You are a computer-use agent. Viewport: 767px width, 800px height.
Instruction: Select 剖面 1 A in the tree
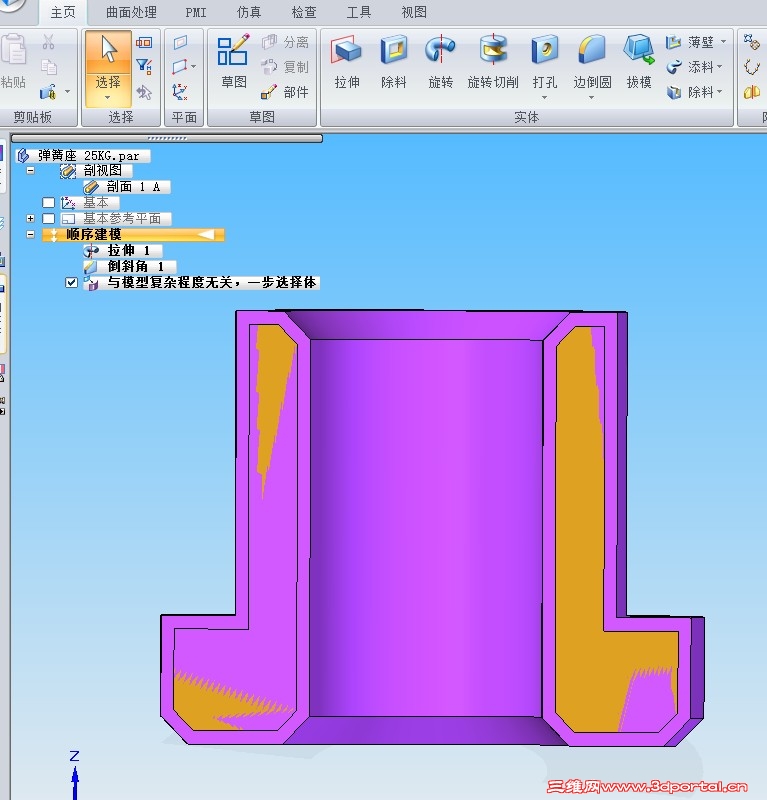point(127,187)
